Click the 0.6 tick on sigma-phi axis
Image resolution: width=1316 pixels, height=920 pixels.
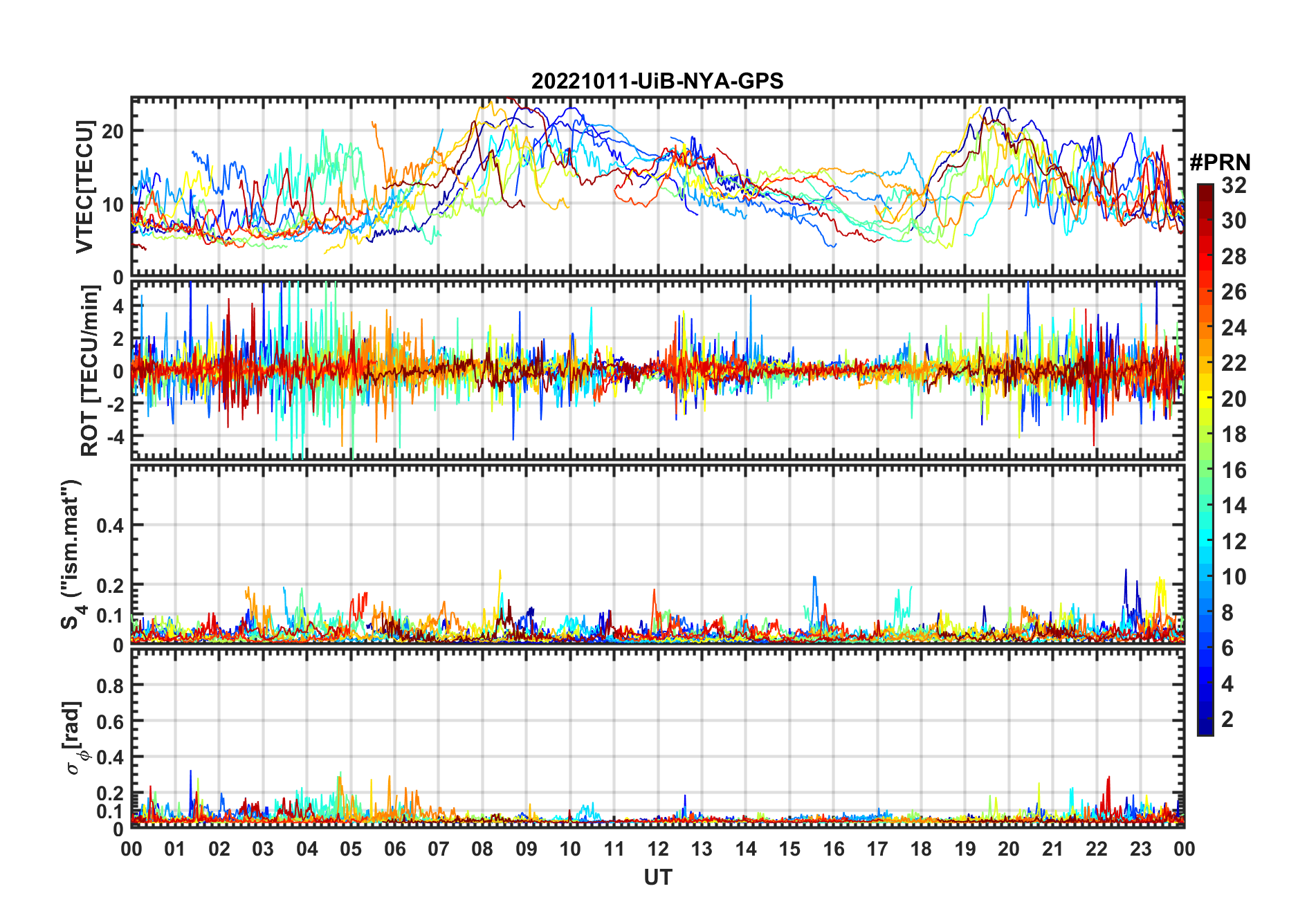tap(111, 721)
